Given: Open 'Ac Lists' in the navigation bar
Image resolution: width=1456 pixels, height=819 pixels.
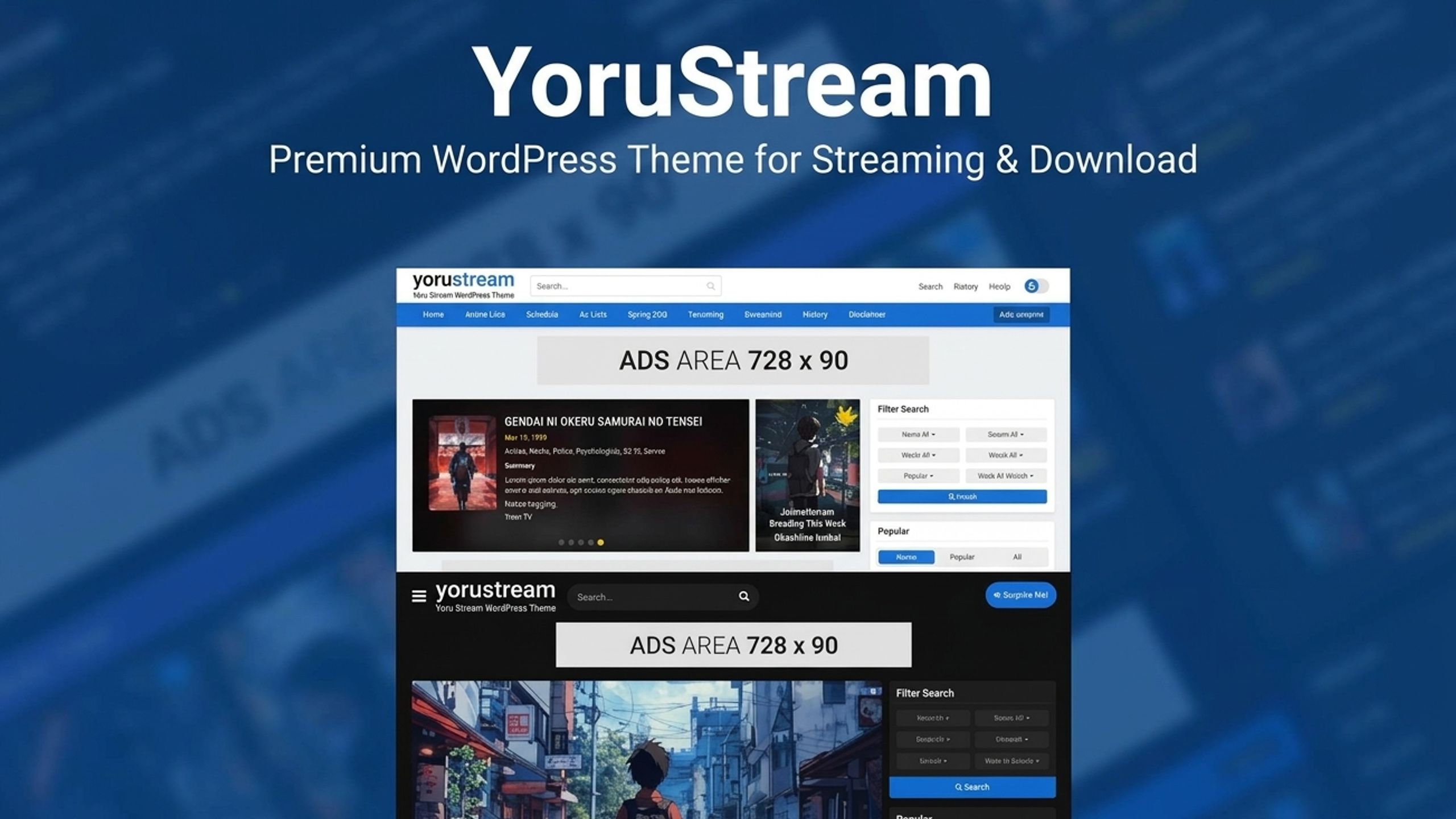Looking at the screenshot, I should pyautogui.click(x=593, y=315).
